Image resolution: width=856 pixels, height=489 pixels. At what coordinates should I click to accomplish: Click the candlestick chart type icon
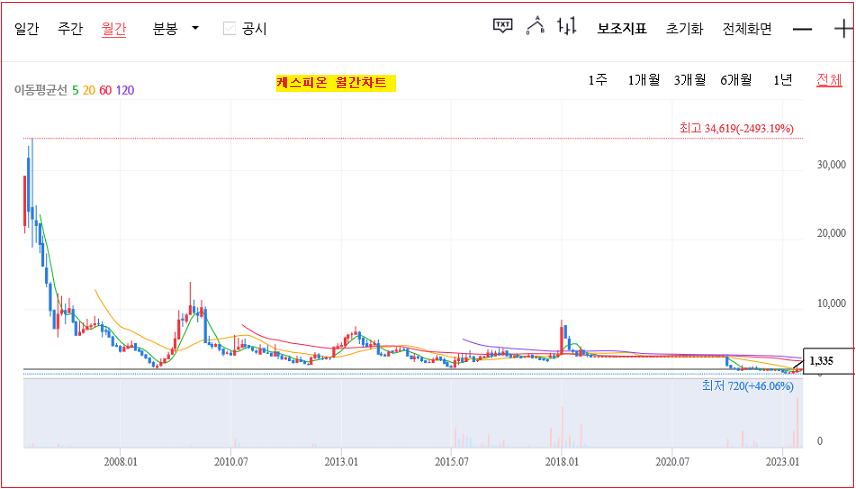tap(567, 26)
